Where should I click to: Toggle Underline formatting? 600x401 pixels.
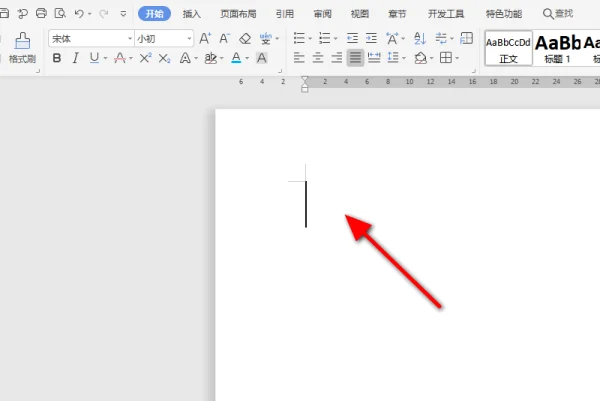coord(94,58)
